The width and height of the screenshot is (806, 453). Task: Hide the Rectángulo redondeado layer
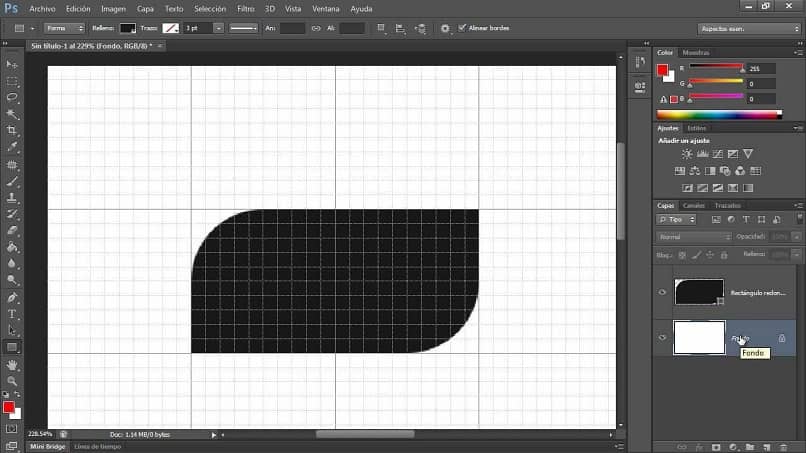click(x=662, y=292)
